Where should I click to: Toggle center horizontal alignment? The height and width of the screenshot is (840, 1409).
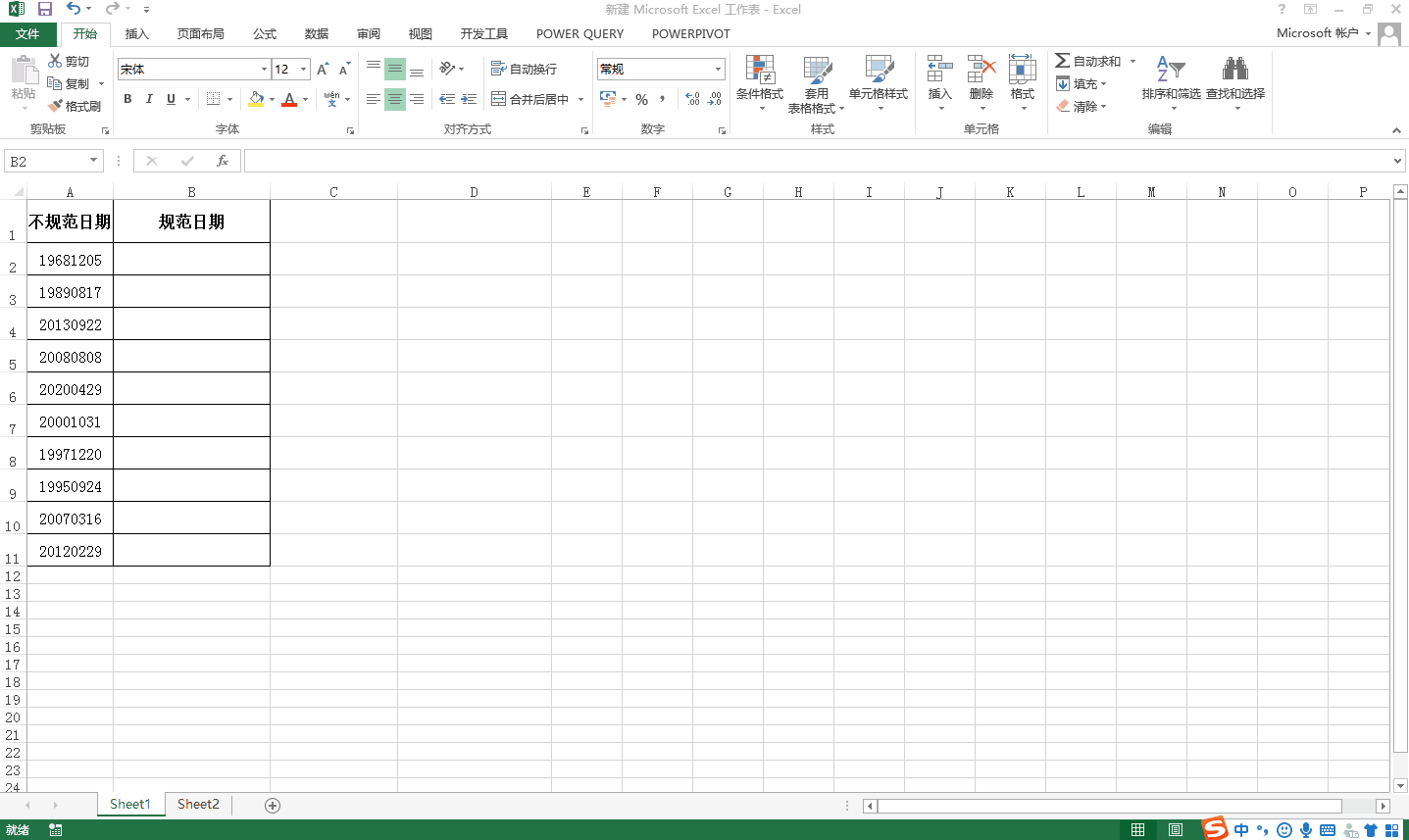tap(394, 99)
